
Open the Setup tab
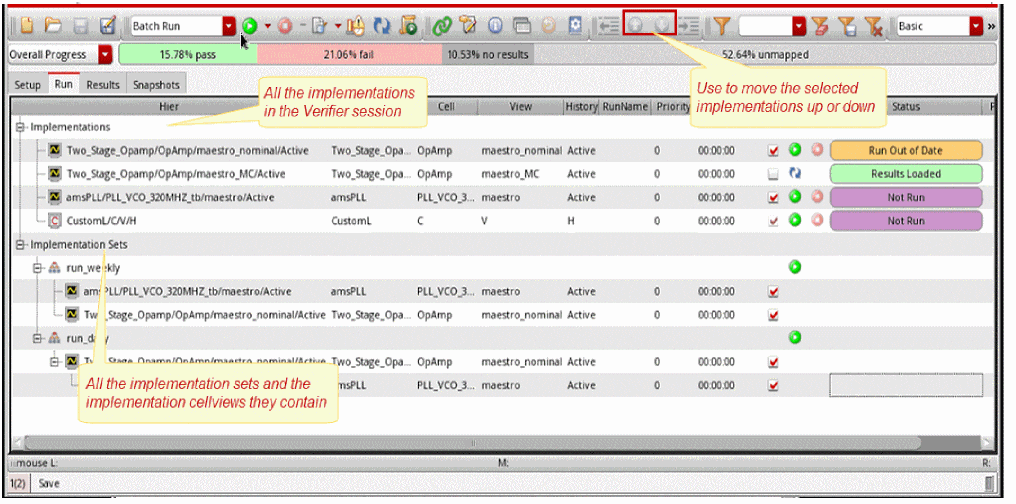click(28, 85)
